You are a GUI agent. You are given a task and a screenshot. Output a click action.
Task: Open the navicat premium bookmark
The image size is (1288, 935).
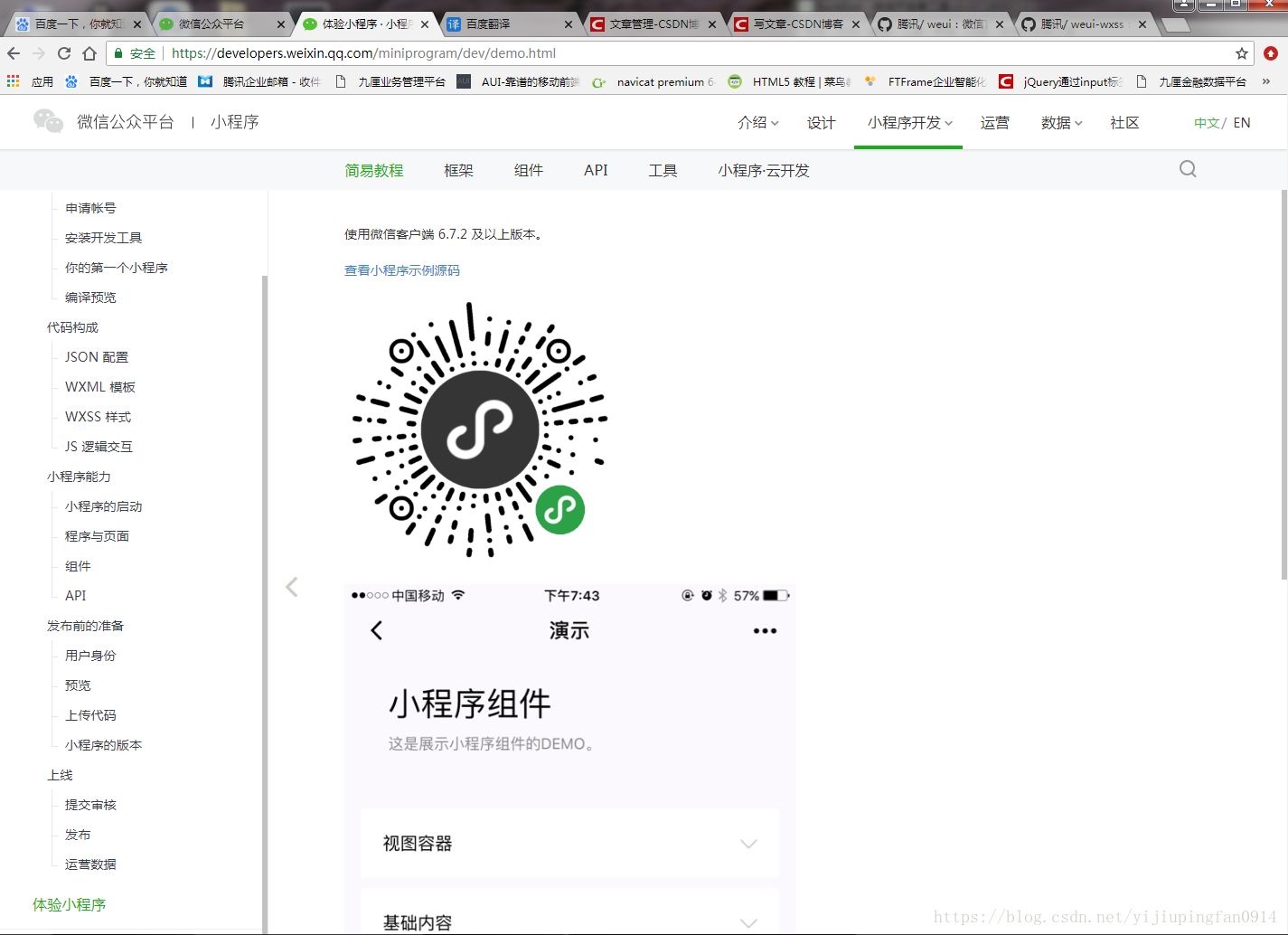click(652, 81)
